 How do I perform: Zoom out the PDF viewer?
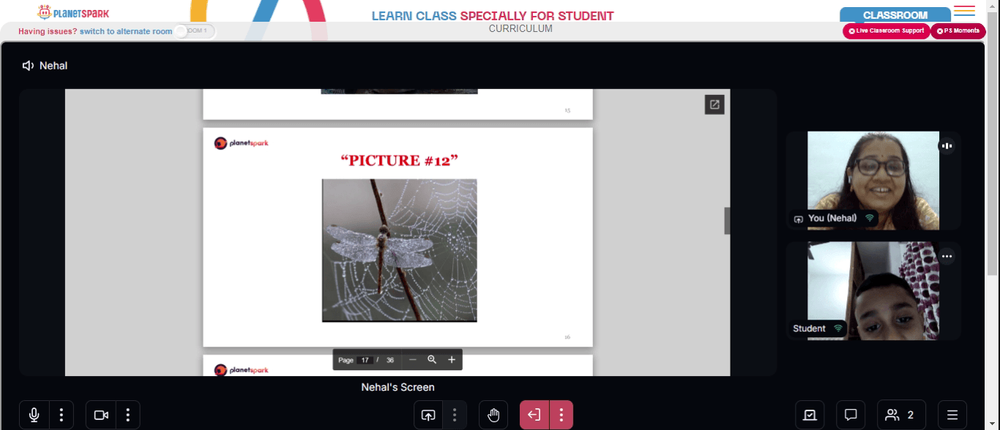coord(413,360)
